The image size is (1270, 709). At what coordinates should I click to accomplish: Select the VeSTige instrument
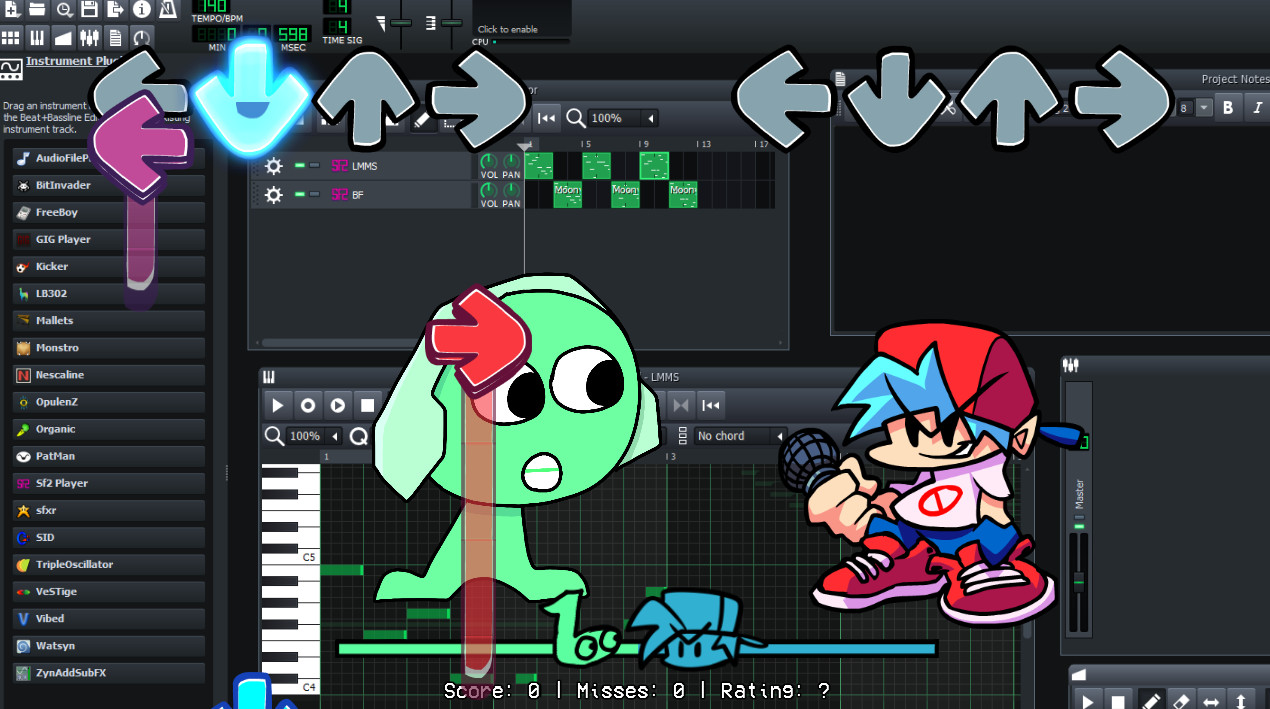click(x=109, y=591)
